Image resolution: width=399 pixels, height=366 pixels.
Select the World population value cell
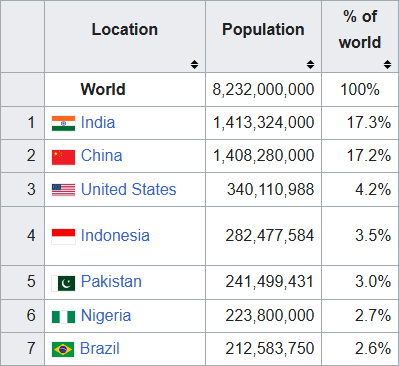point(263,90)
